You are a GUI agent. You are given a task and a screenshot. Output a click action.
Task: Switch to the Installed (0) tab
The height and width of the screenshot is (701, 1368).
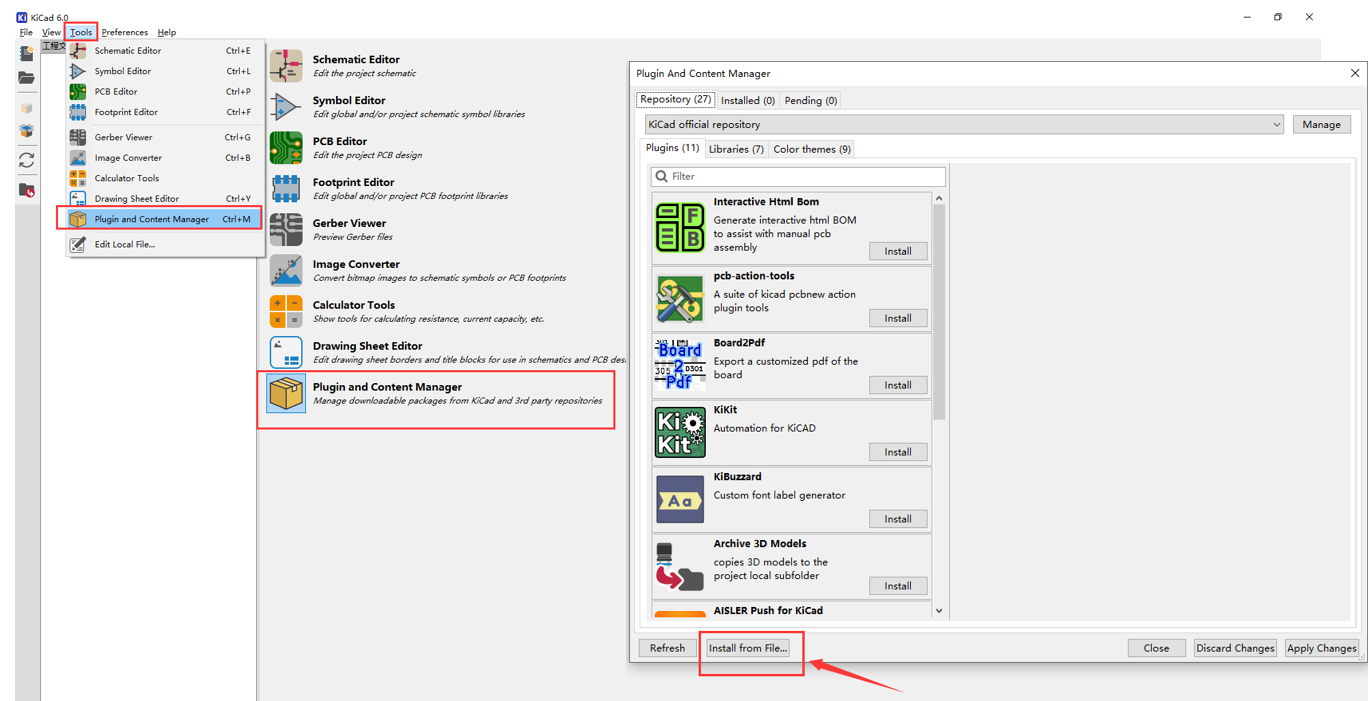748,100
